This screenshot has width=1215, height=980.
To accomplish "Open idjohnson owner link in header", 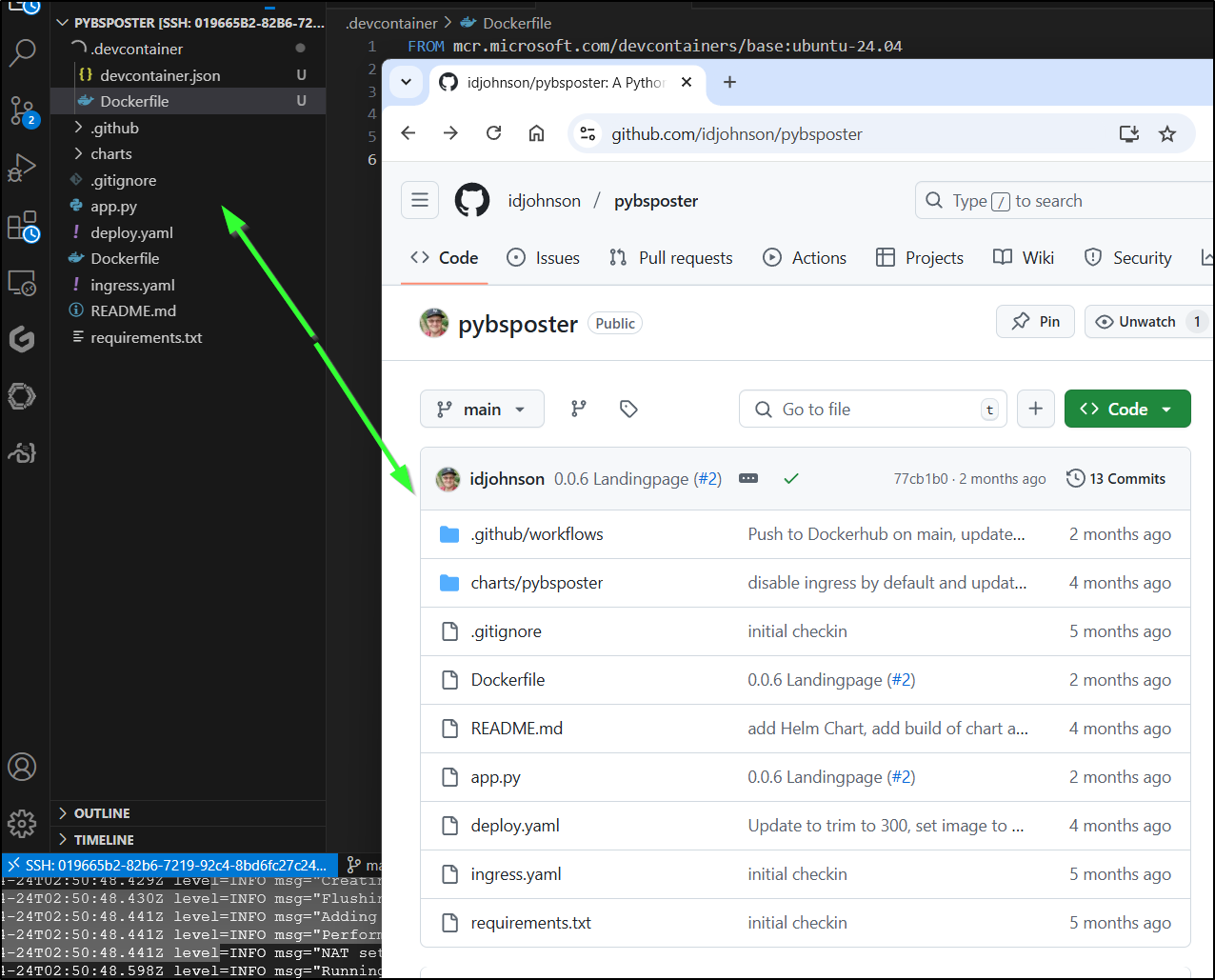I will coord(545,201).
